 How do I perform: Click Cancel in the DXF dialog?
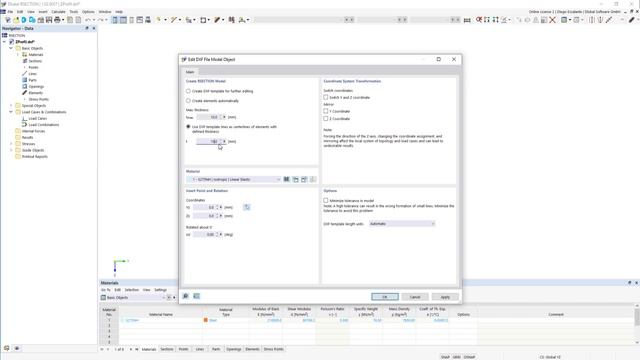click(415, 297)
